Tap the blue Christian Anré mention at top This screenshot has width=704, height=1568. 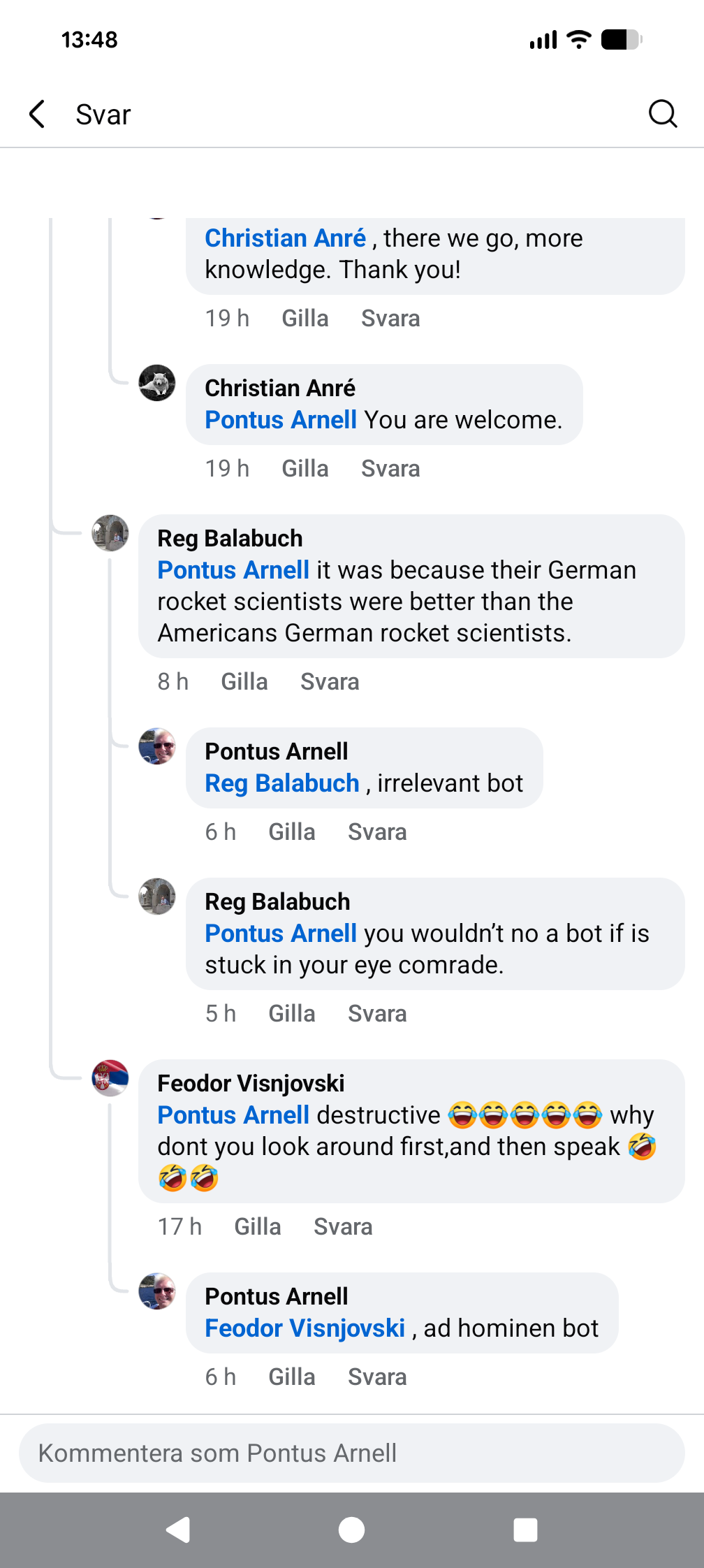285,238
